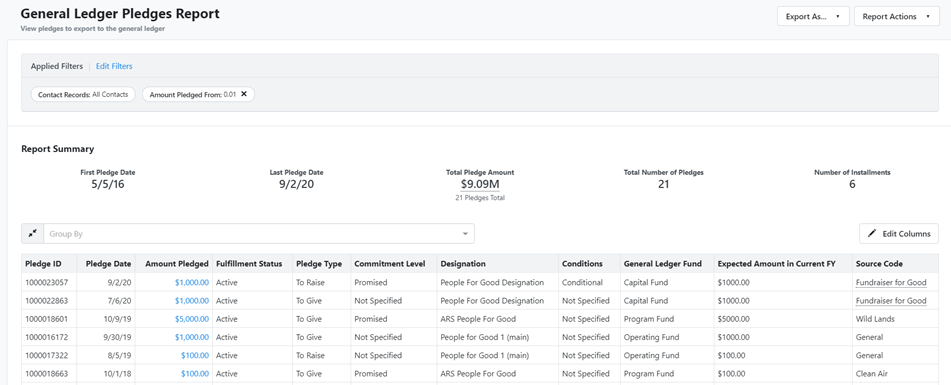Viewport: 951px width, 385px height.
Task: Select the Contact Records: All Contacts filter chip
Action: 83,95
